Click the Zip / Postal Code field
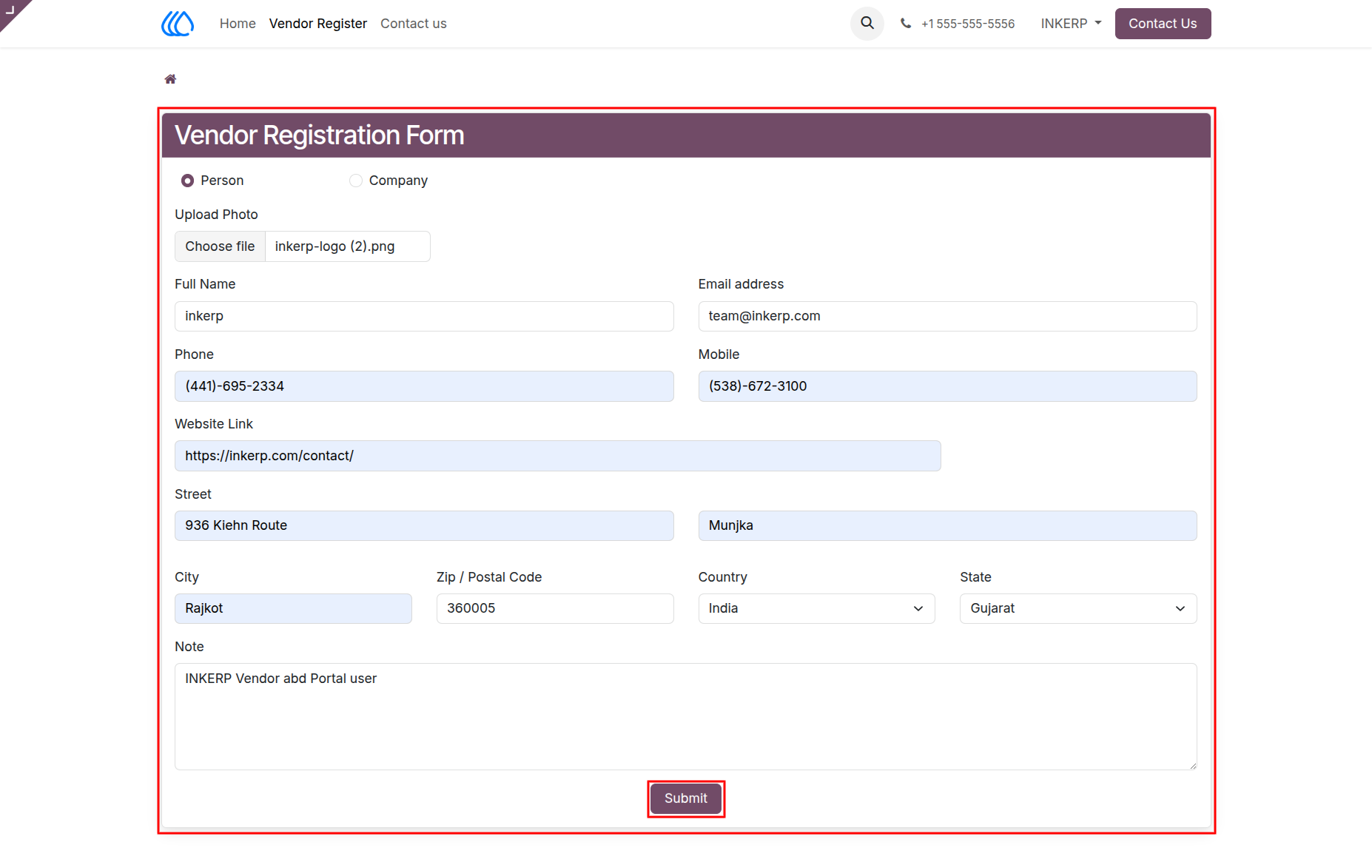The height and width of the screenshot is (868, 1372). 555,608
